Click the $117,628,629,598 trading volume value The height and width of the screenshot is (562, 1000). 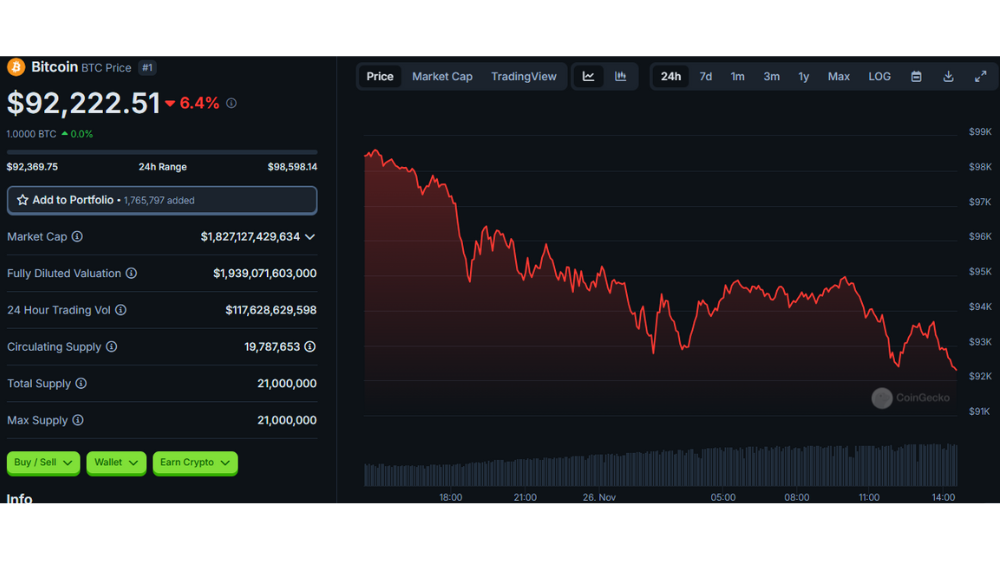(271, 310)
